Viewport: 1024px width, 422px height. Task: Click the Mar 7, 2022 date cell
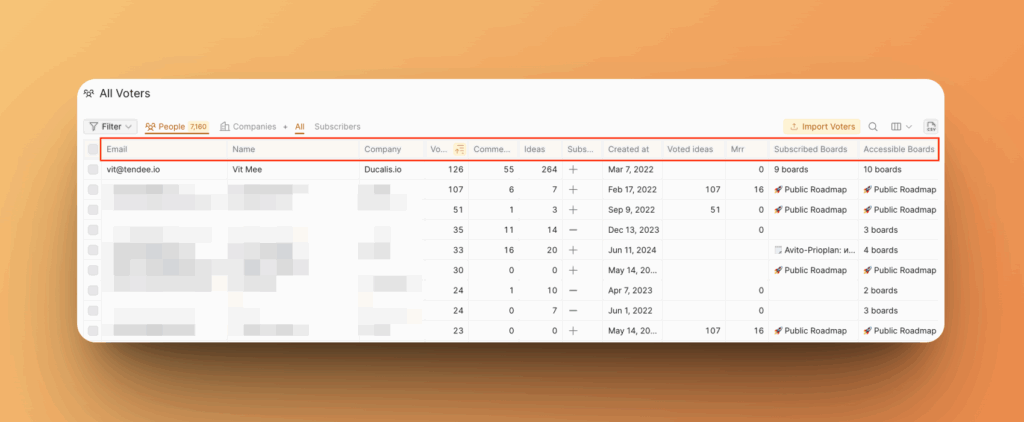pos(630,169)
